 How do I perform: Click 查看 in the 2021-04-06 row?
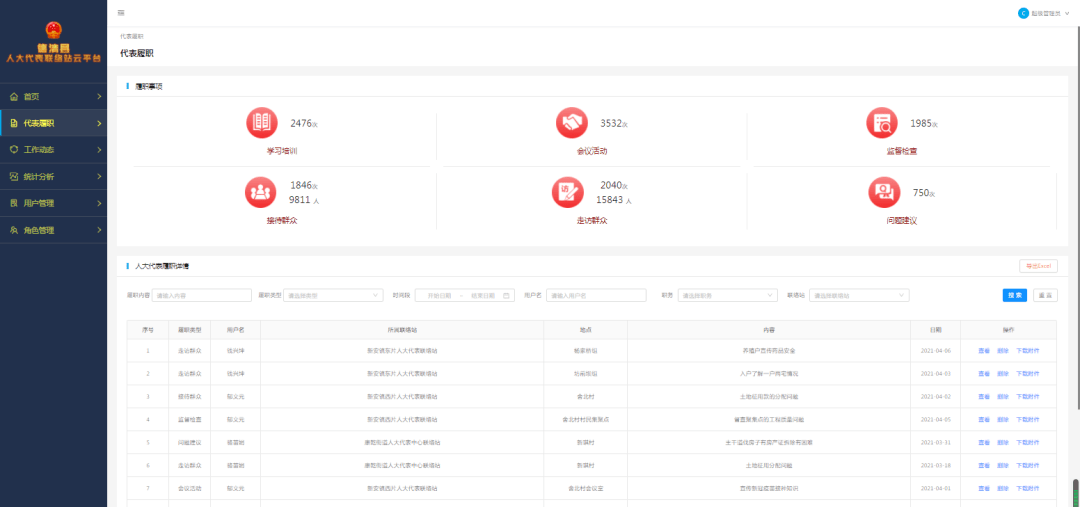[x=984, y=351]
